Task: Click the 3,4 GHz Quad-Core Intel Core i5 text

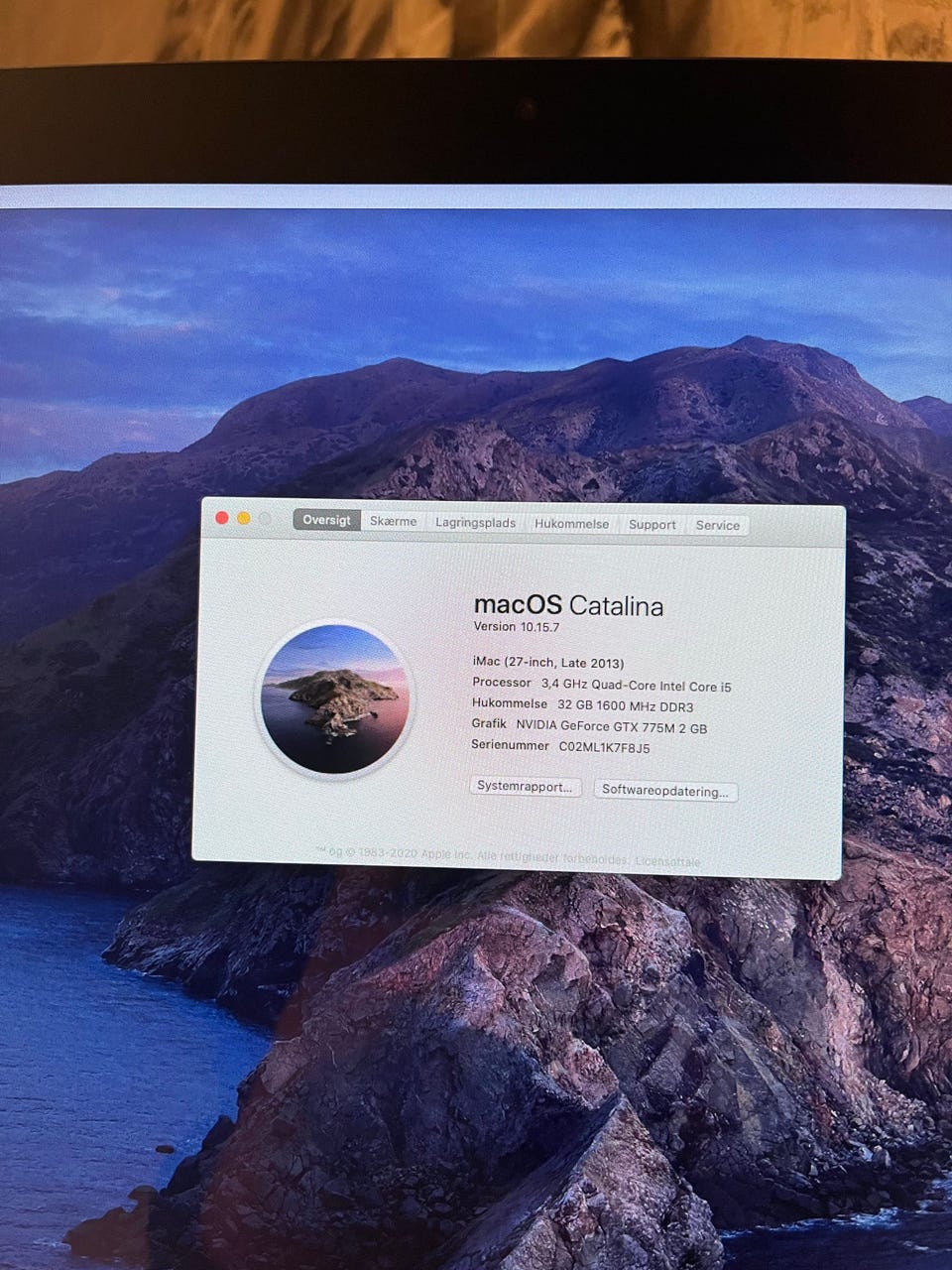Action: tap(637, 686)
